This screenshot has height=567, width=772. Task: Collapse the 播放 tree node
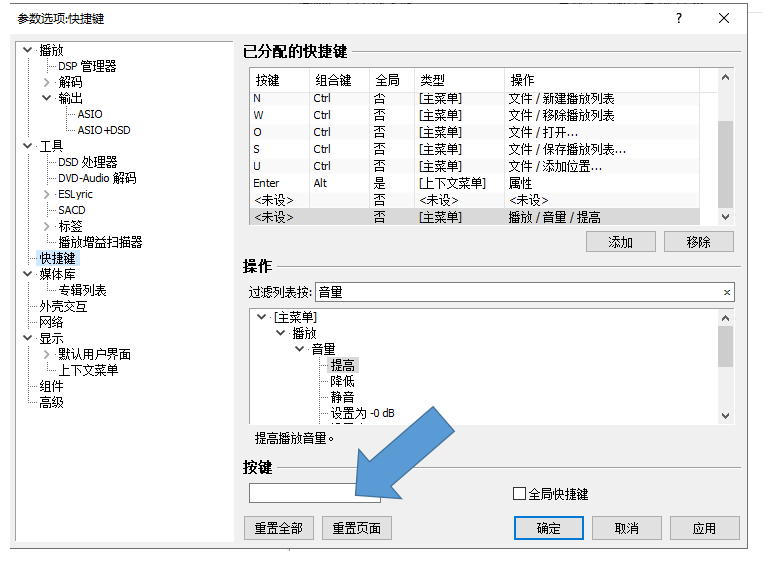(27, 50)
